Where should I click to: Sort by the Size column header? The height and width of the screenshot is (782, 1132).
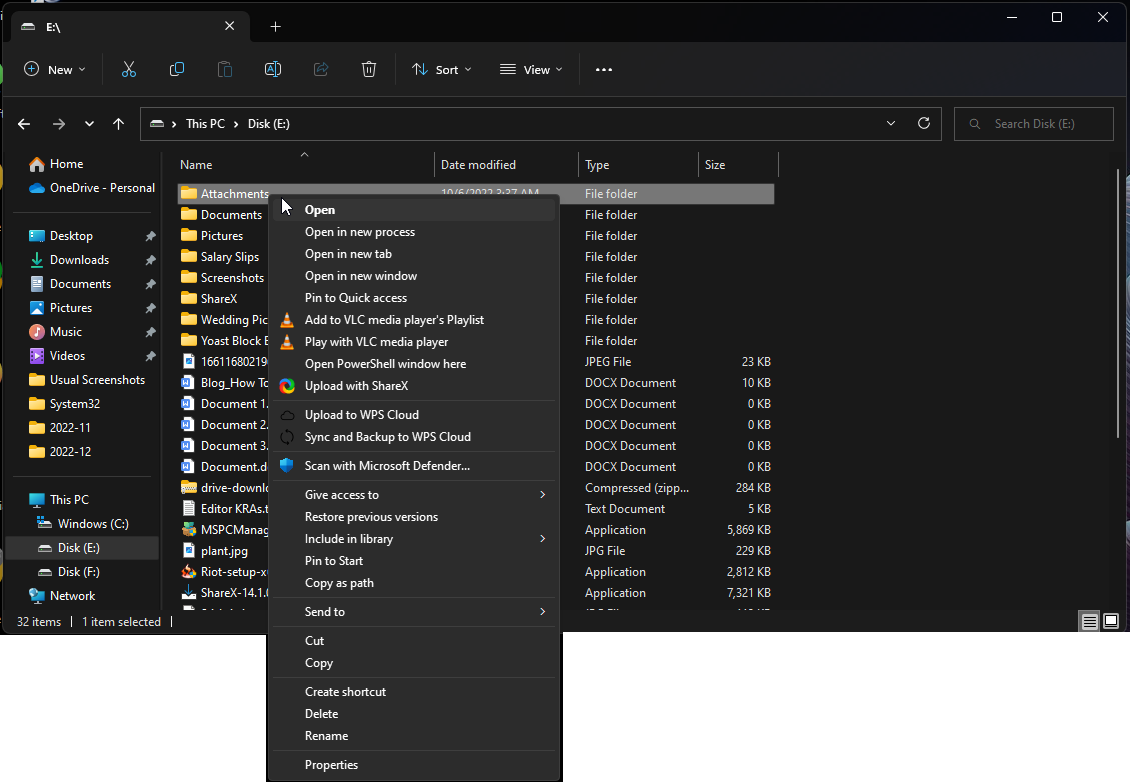click(x=738, y=165)
